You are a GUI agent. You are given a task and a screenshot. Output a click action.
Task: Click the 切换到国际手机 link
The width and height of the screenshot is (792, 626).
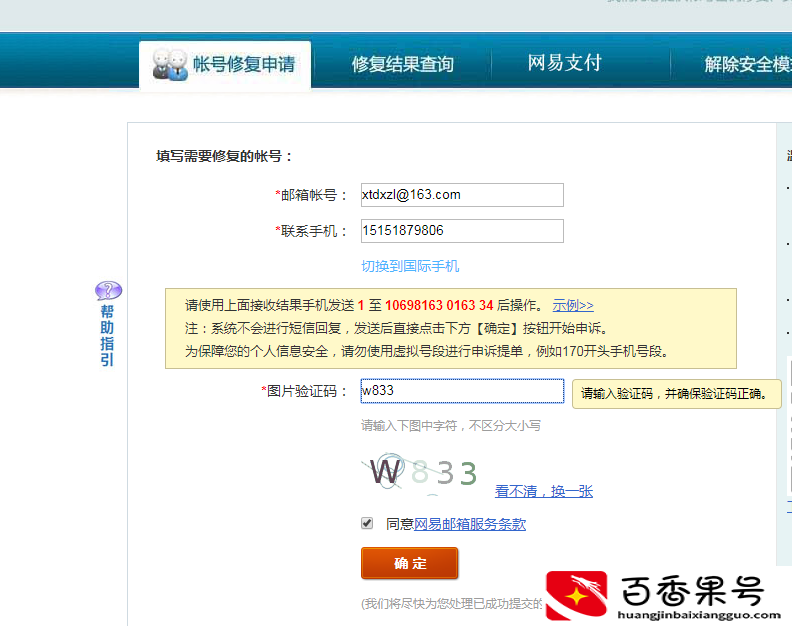click(410, 266)
